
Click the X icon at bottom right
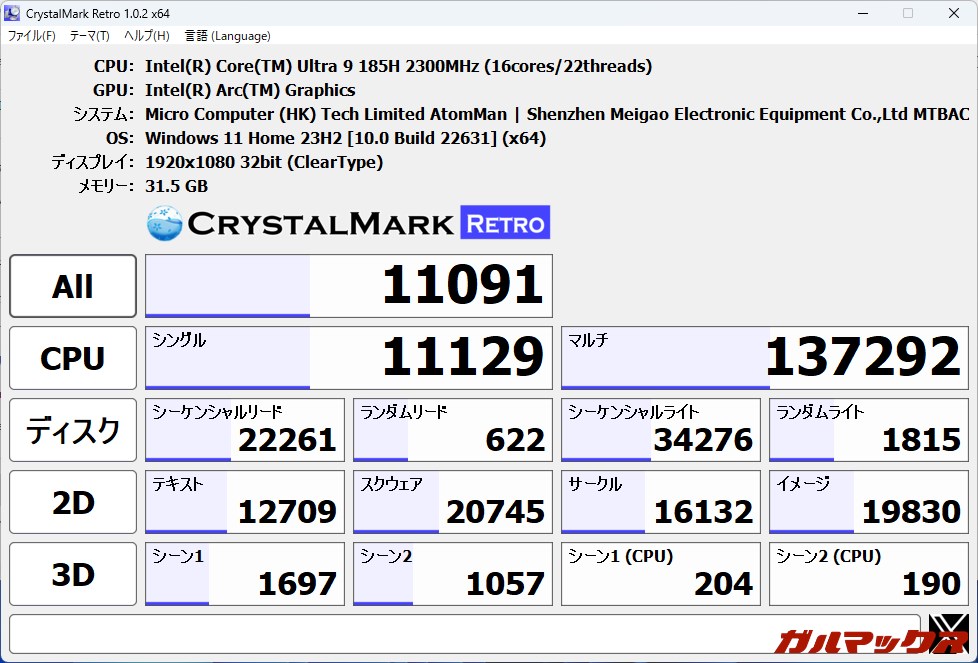pos(947,633)
